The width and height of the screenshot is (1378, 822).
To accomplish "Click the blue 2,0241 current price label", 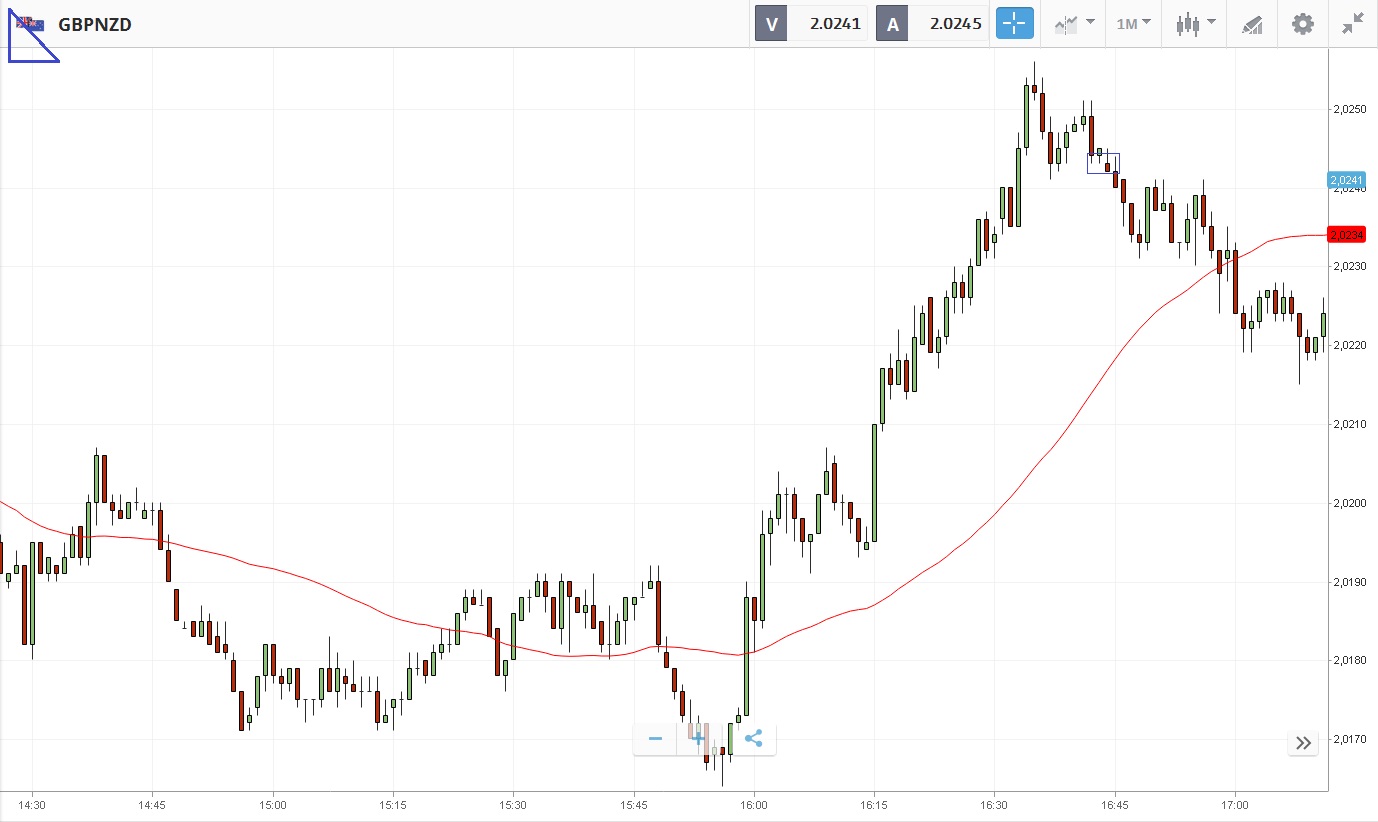I will (1346, 181).
